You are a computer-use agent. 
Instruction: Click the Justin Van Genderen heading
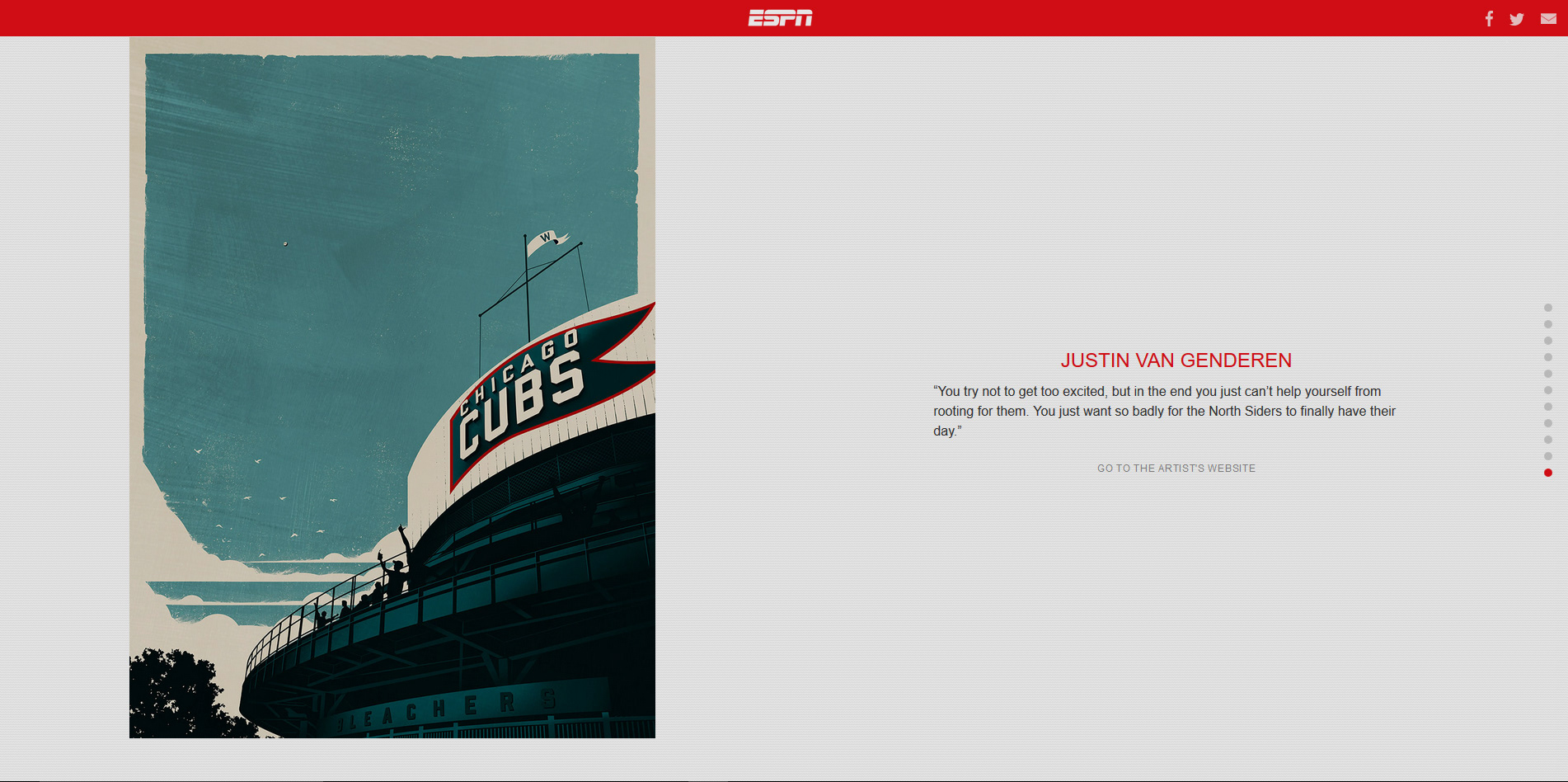click(x=1176, y=360)
